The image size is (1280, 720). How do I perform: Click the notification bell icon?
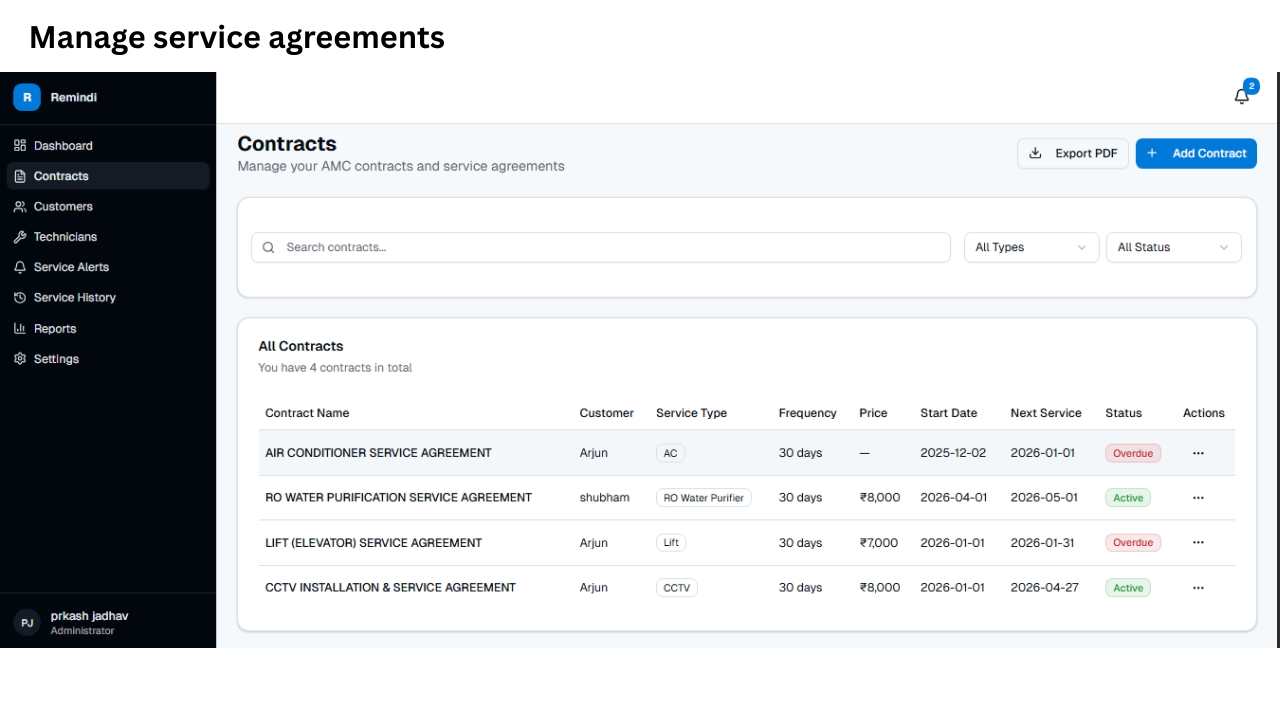1242,96
